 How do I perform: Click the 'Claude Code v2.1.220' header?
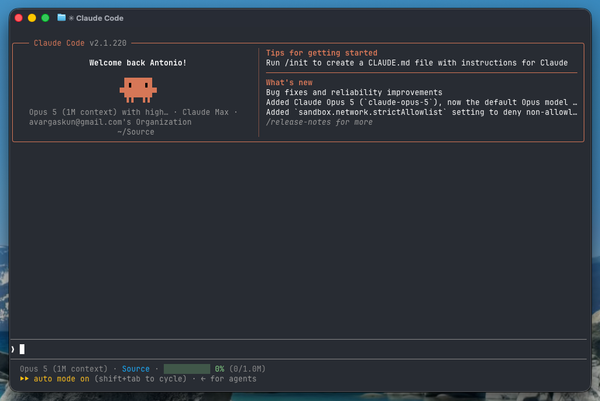pos(80,43)
